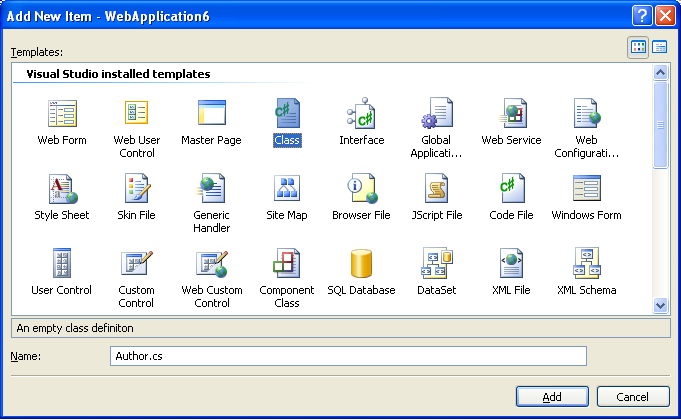681x420 pixels.
Task: Choose the Master Page template
Action: [x=211, y=113]
